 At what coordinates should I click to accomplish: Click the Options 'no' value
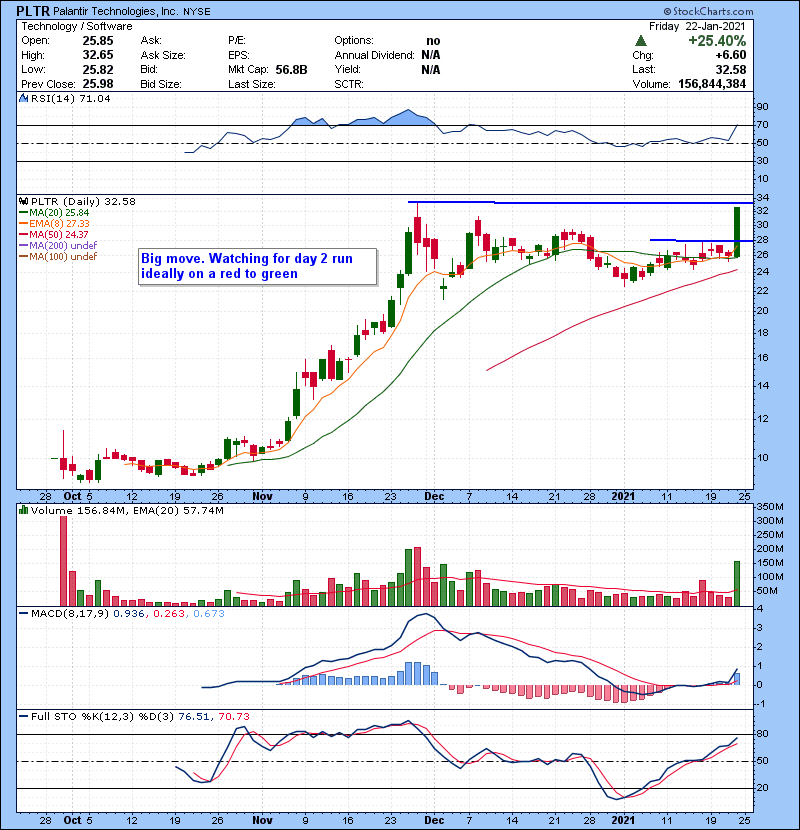433,41
